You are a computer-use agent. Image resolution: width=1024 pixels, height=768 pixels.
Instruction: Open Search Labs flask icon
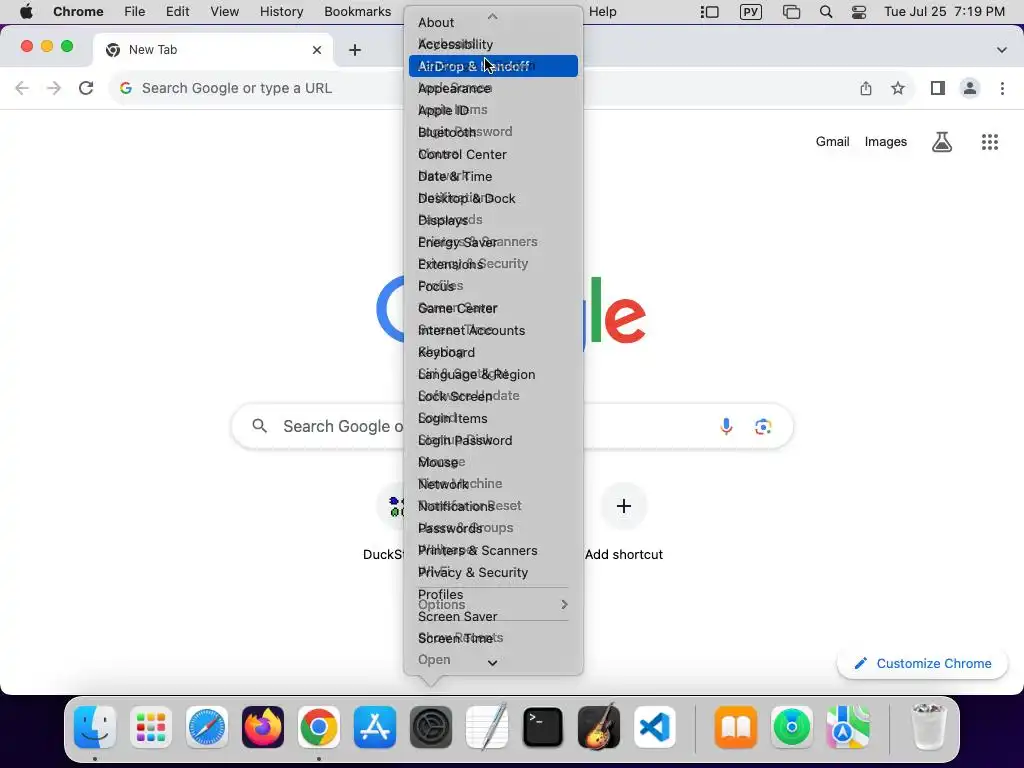coord(942,142)
